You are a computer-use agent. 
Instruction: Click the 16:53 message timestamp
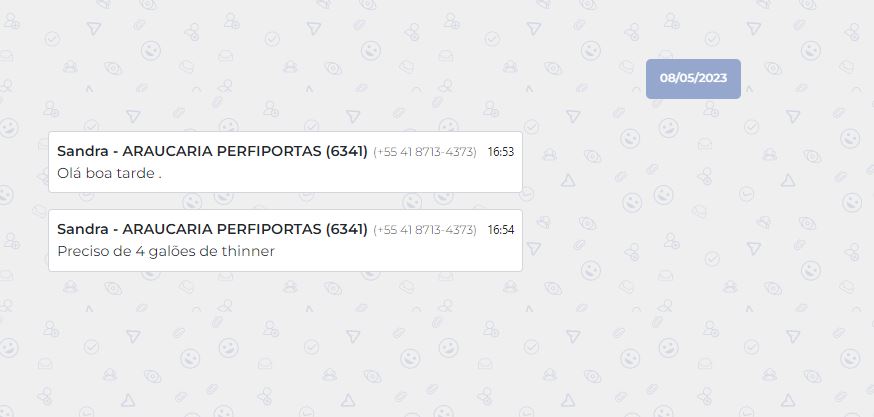tap(500, 152)
